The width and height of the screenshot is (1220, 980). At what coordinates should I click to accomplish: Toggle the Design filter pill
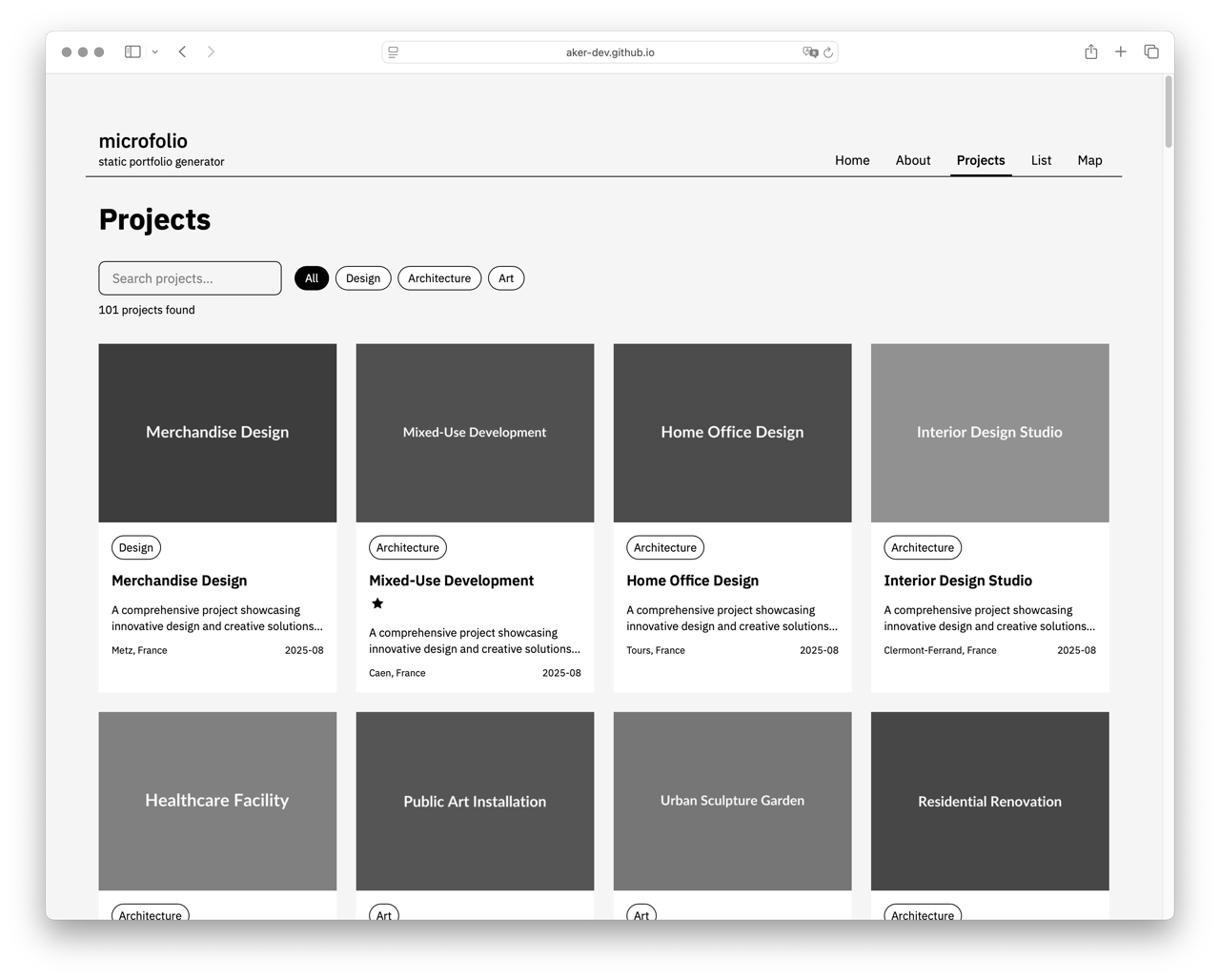363,278
